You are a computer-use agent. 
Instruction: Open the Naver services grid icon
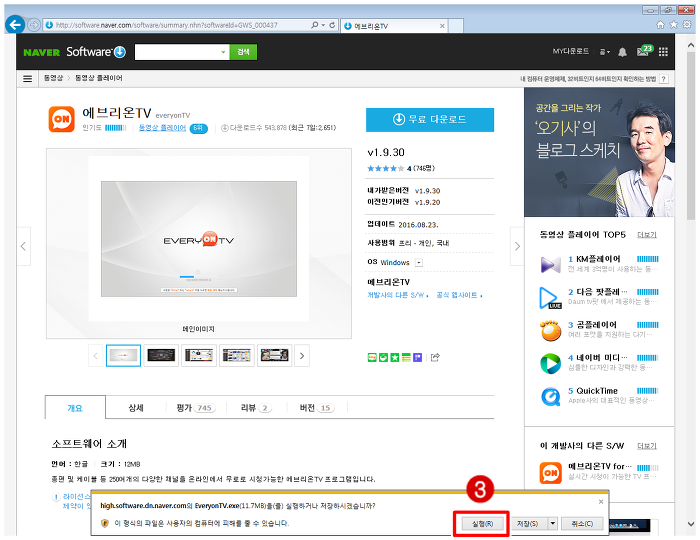(x=663, y=52)
